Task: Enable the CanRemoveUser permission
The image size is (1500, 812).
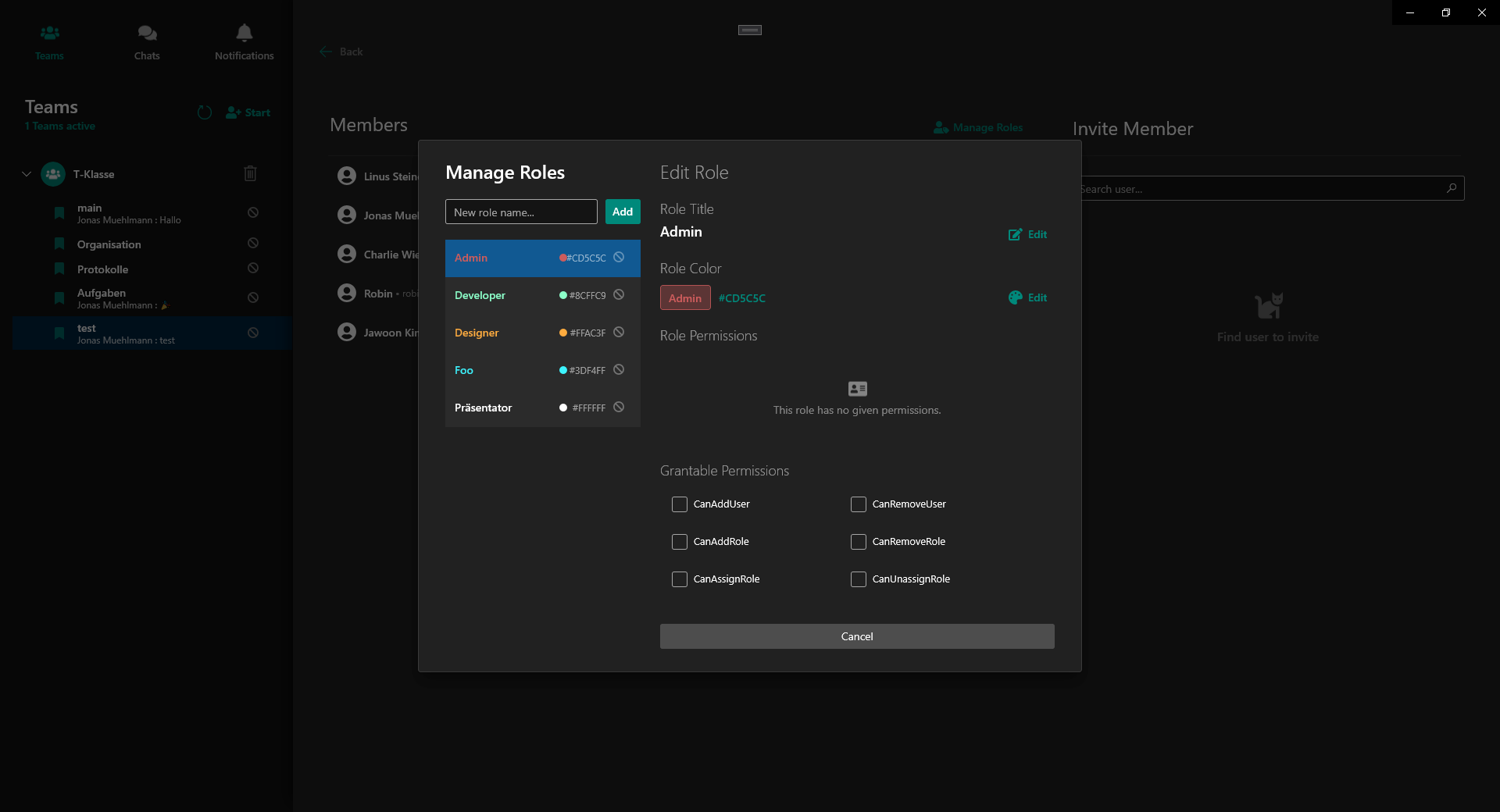Action: click(x=859, y=504)
